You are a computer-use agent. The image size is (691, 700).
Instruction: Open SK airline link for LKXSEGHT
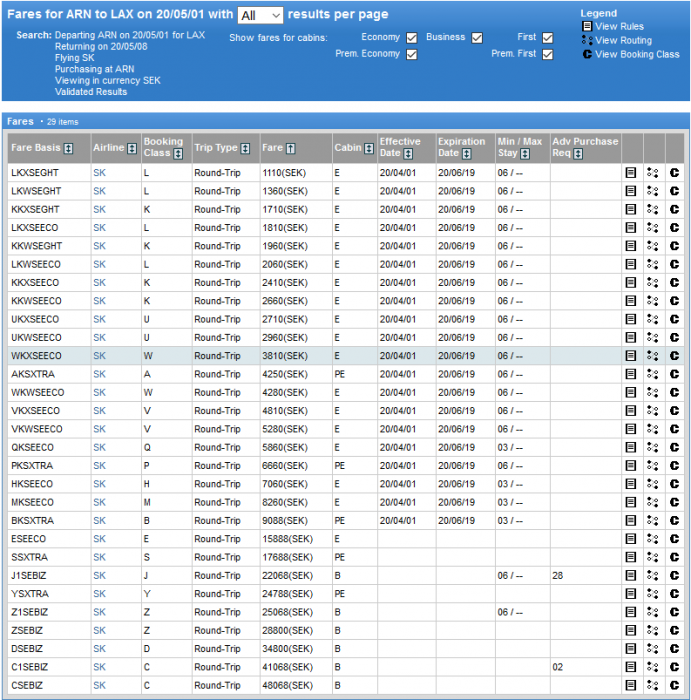pos(99,173)
